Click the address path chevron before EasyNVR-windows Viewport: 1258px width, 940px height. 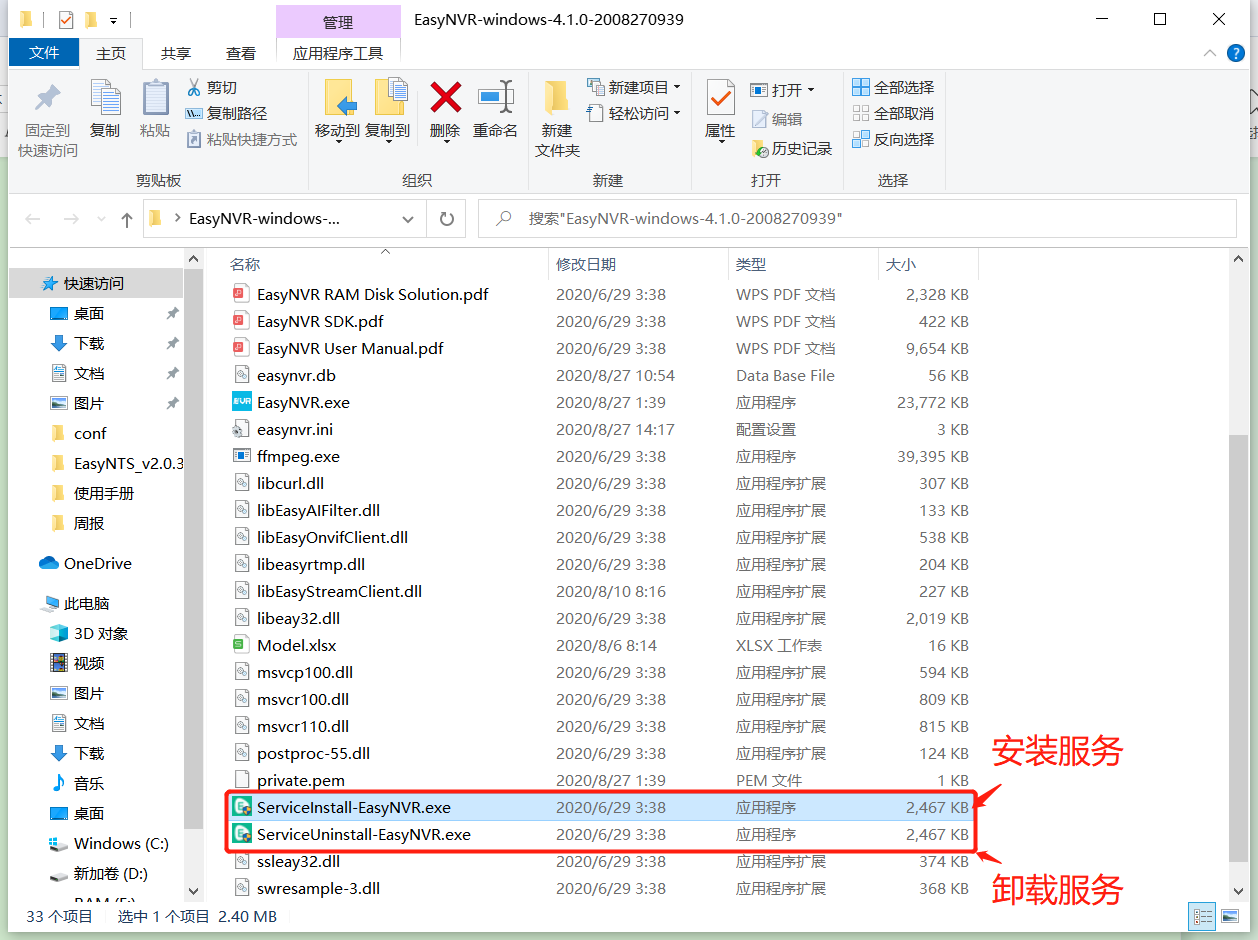pos(177,219)
